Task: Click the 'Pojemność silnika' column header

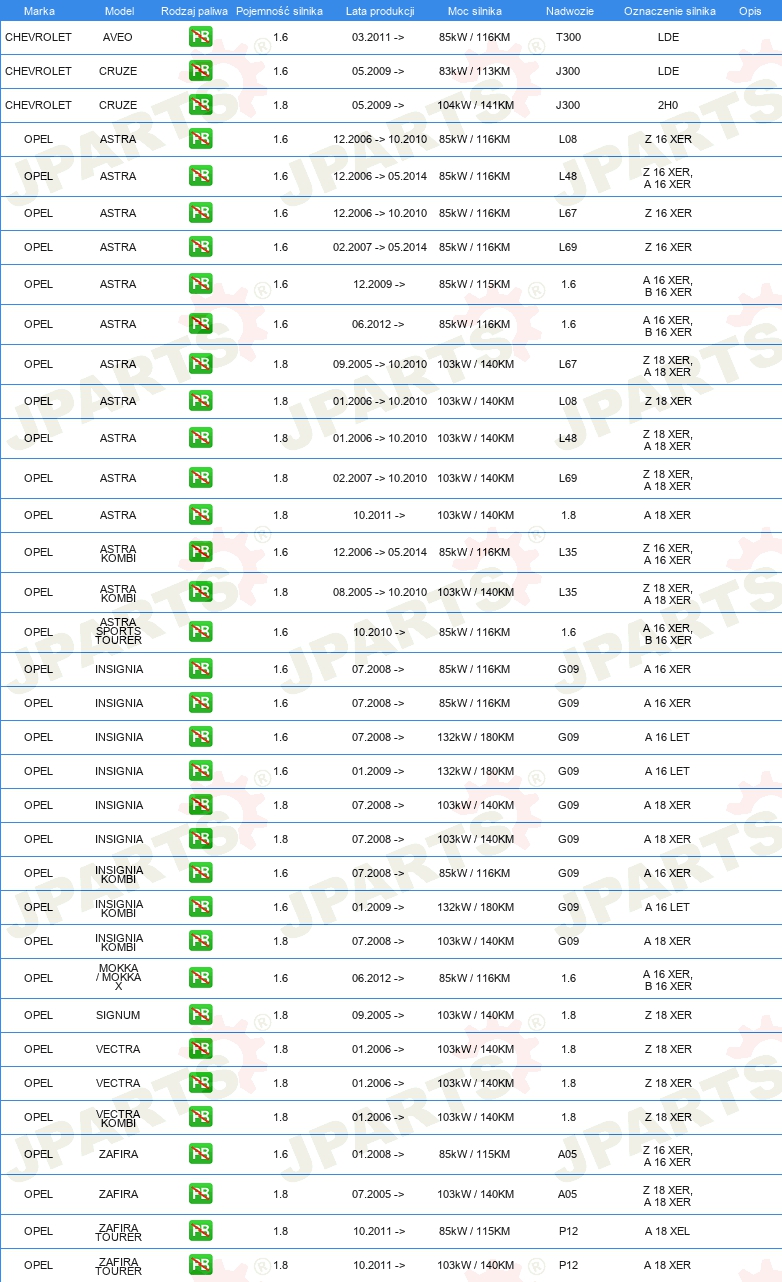Action: click(279, 11)
